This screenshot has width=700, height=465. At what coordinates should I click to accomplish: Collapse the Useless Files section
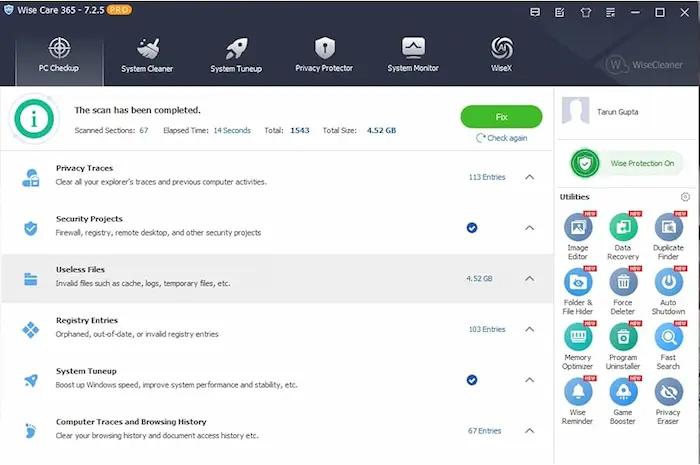pos(529,278)
